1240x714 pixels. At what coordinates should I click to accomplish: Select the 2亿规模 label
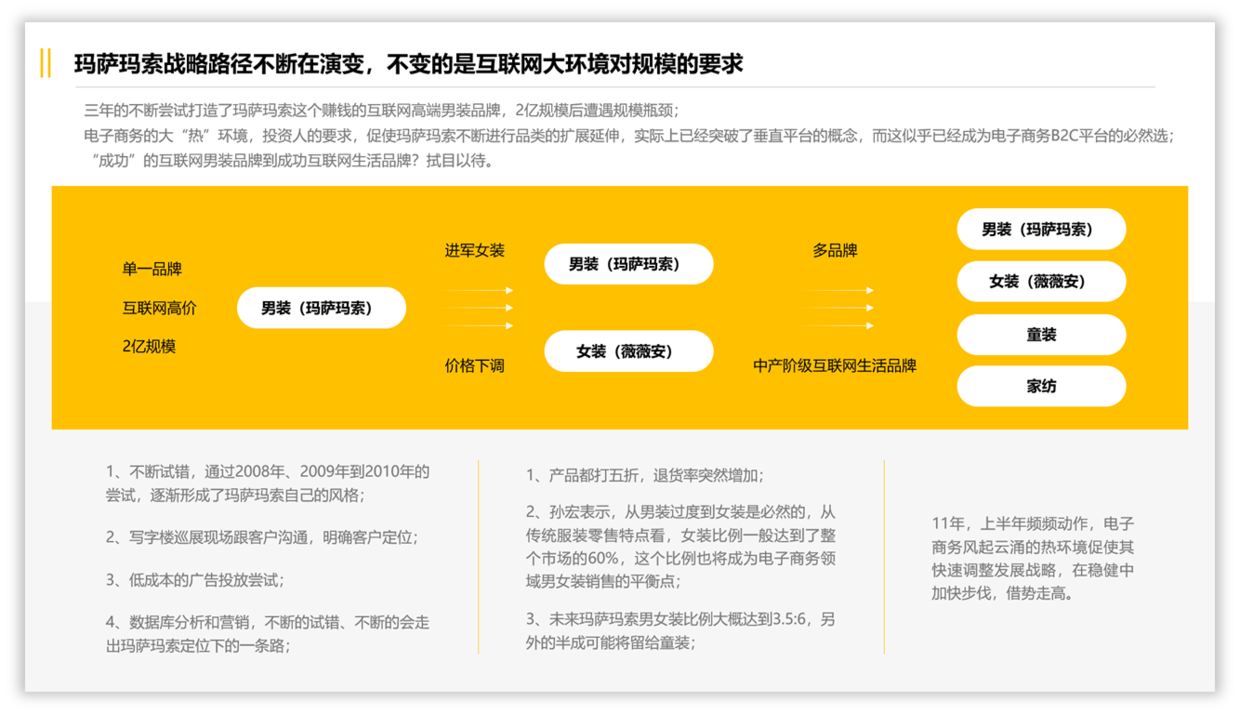(x=149, y=347)
